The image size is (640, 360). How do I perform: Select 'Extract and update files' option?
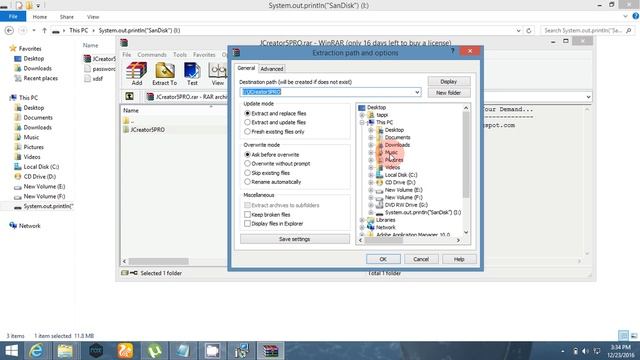(247, 122)
